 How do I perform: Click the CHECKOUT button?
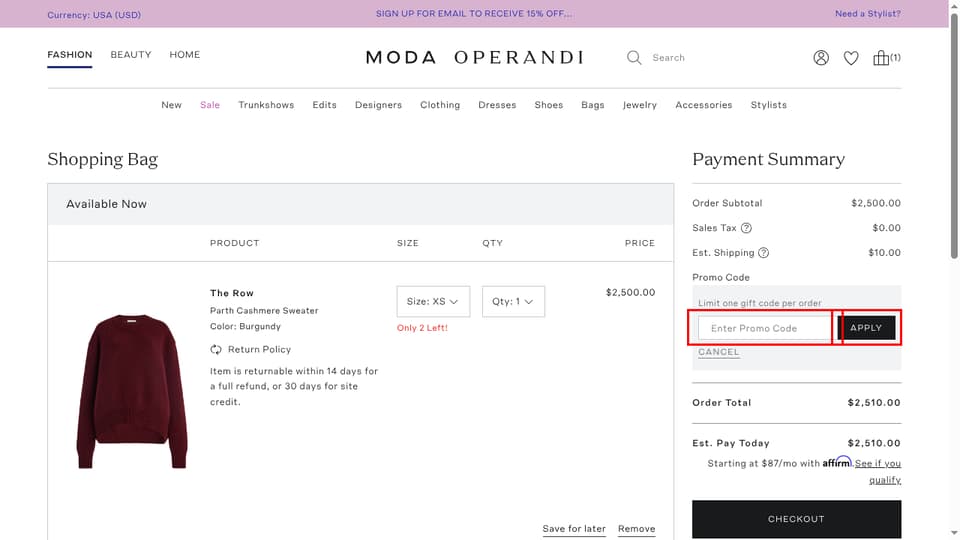pos(797,519)
